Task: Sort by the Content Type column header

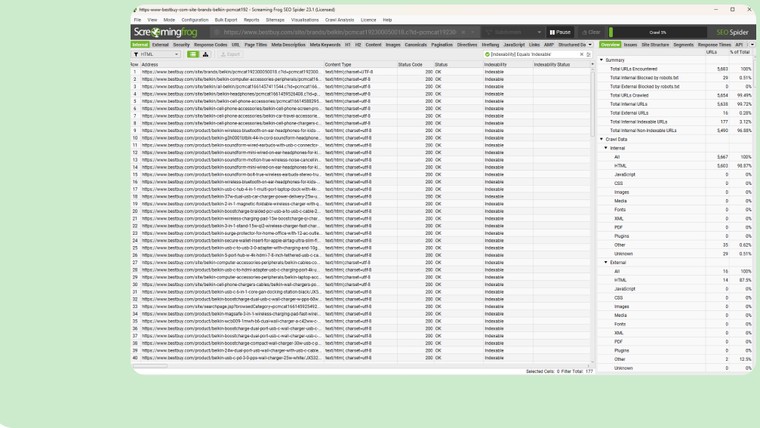Action: pyautogui.click(x=360, y=64)
